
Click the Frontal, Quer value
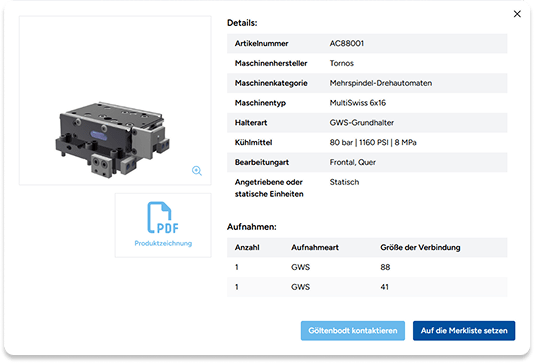pyautogui.click(x=352, y=162)
